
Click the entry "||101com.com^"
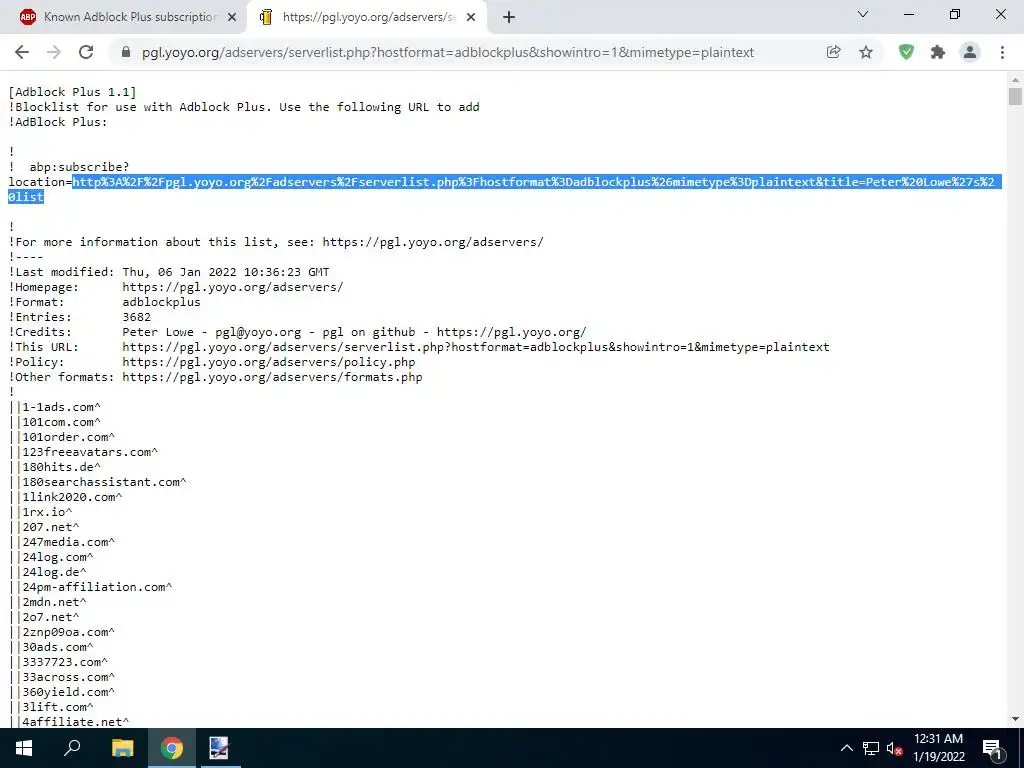click(55, 423)
